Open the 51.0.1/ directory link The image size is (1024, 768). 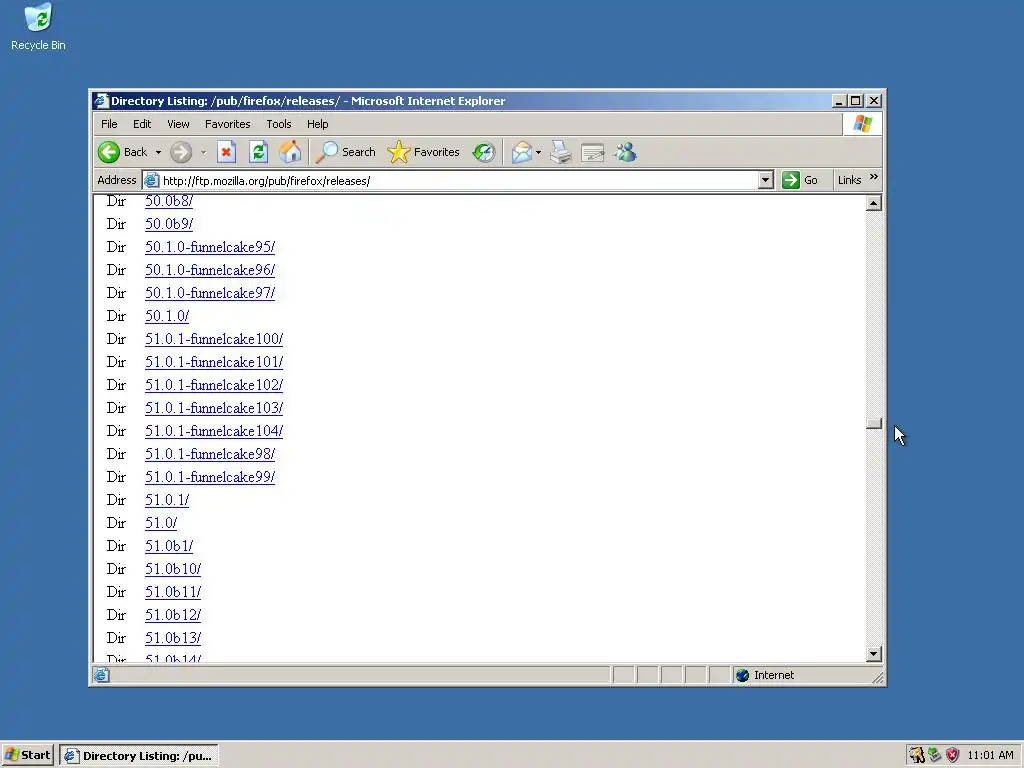(167, 500)
